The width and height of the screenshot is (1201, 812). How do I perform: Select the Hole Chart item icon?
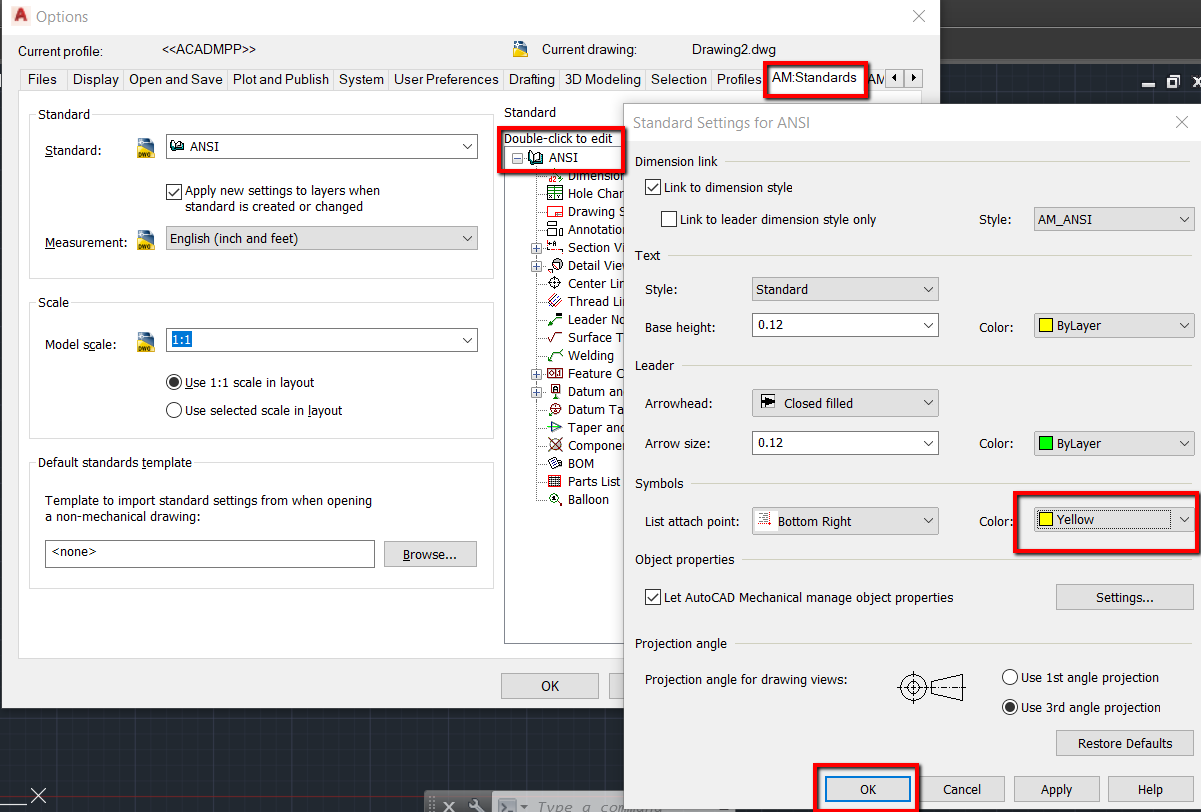[556, 193]
